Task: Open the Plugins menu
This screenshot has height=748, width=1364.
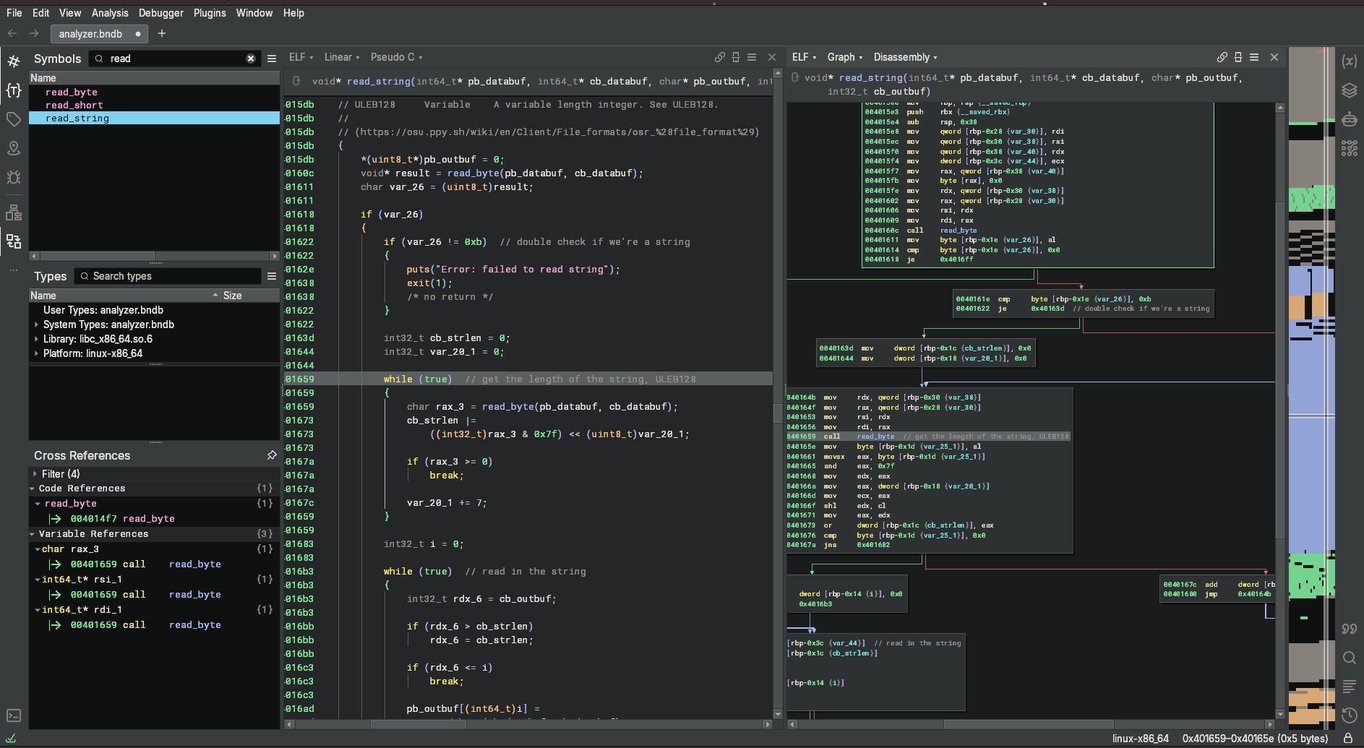Action: point(210,13)
